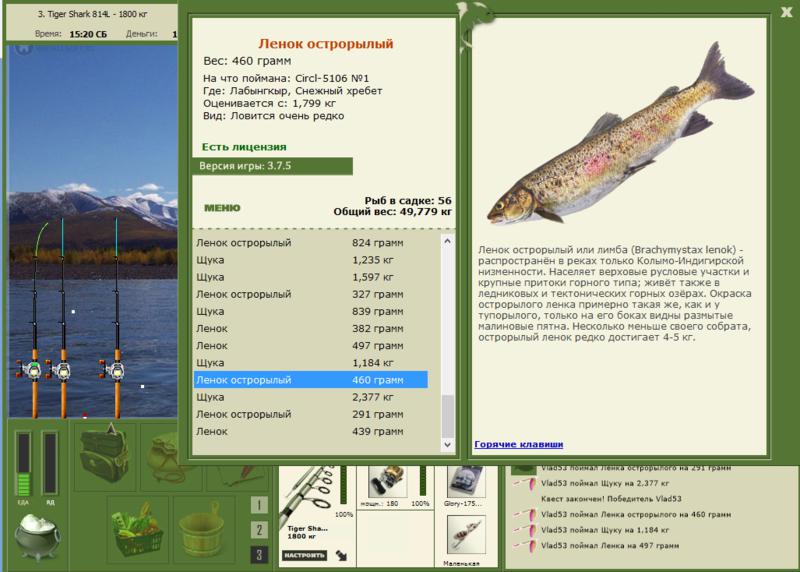Click the Glory-175 line thumbnail
The height and width of the screenshot is (572, 800).
[x=464, y=482]
